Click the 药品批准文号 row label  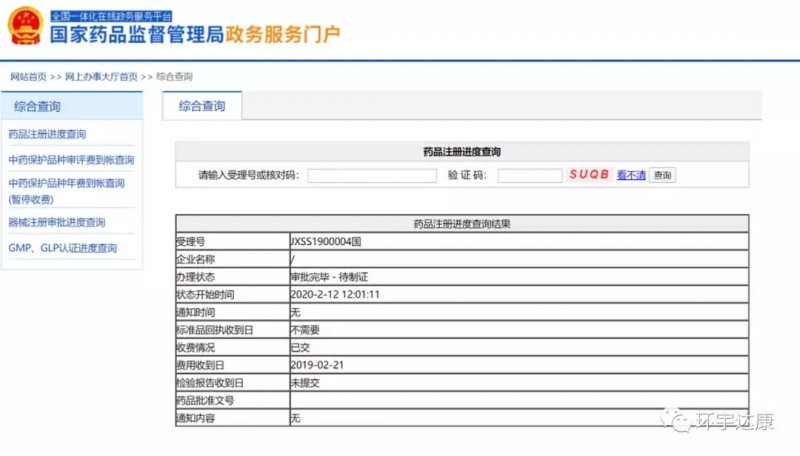click(x=205, y=400)
